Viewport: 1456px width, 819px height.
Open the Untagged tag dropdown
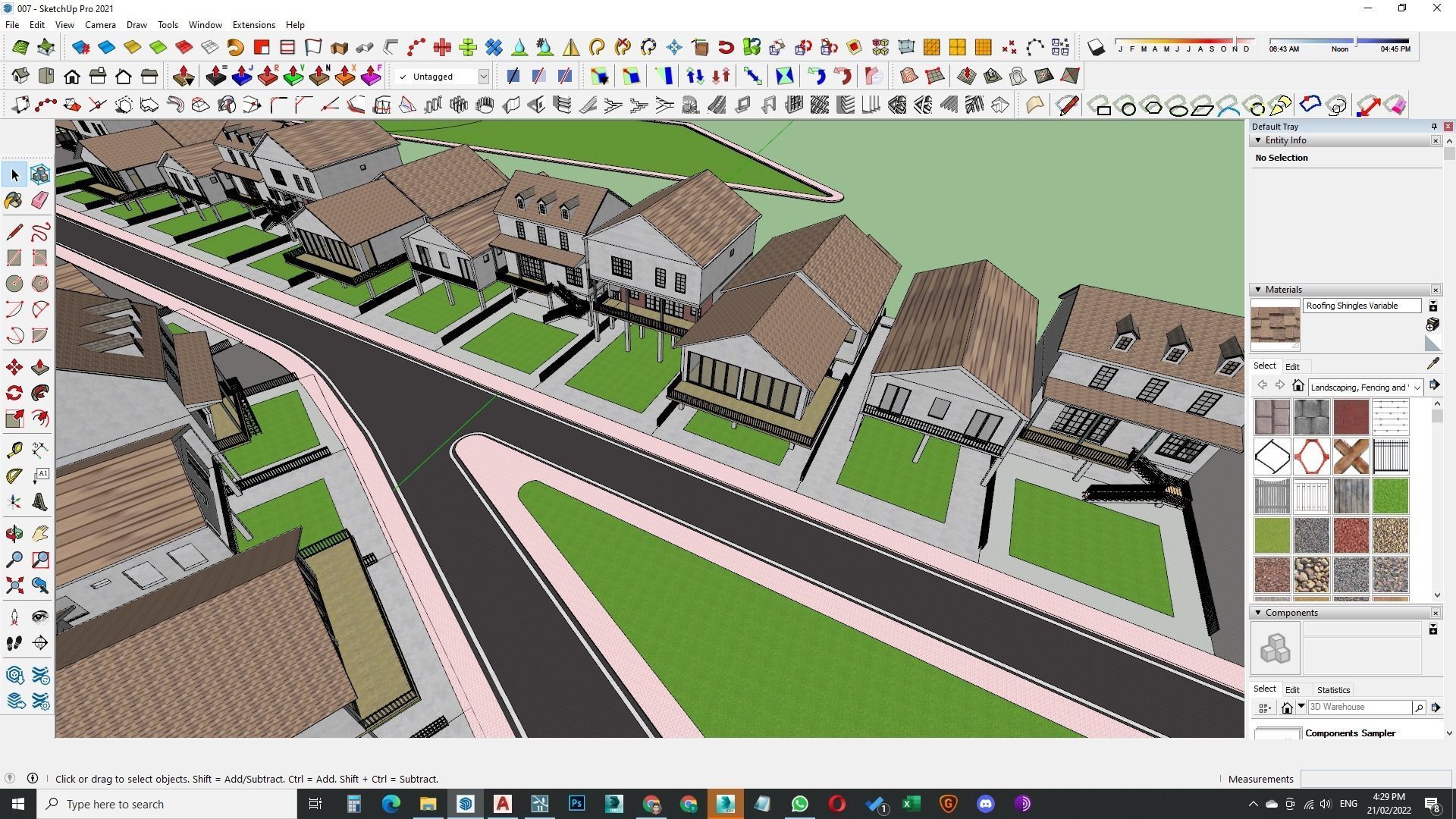[x=483, y=77]
